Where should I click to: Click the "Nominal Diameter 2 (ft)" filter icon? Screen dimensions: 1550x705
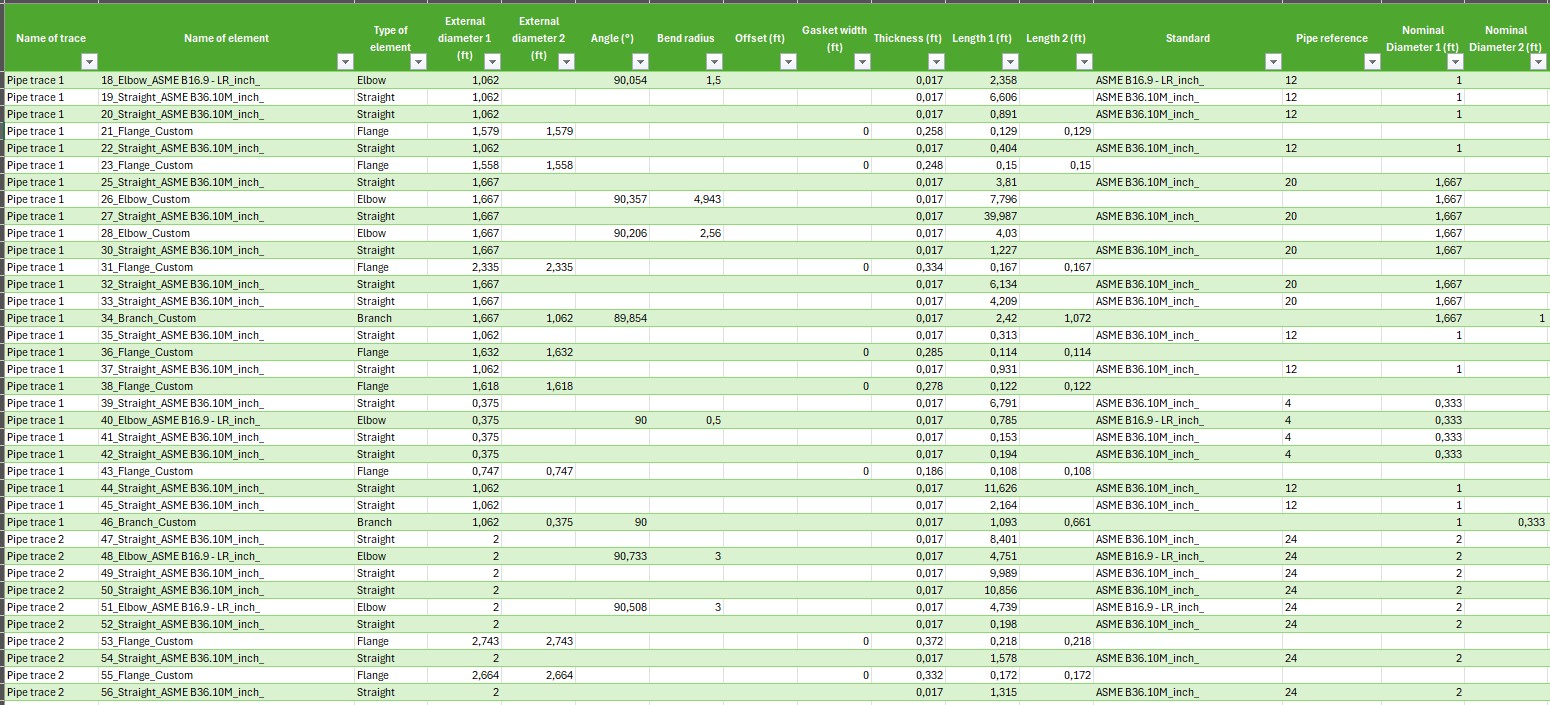pyautogui.click(x=1537, y=60)
